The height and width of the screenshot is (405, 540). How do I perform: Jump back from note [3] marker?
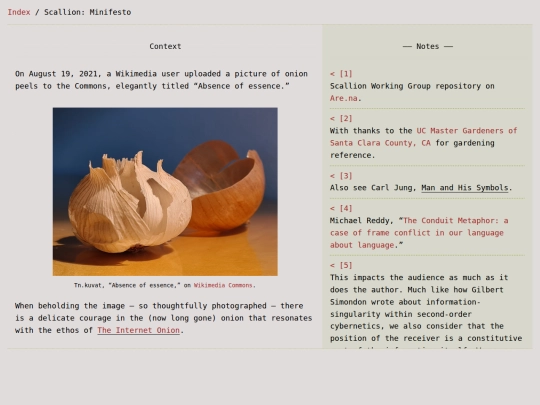coord(341,176)
